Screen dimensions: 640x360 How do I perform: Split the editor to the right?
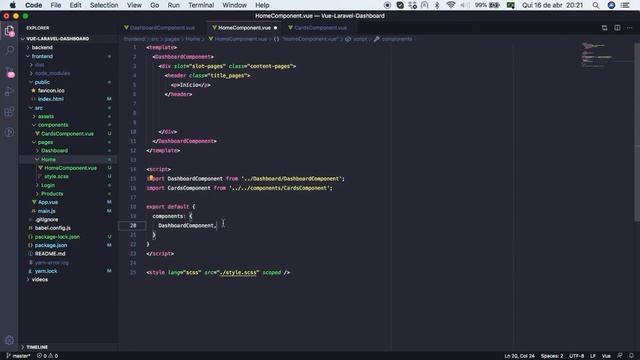[617, 28]
